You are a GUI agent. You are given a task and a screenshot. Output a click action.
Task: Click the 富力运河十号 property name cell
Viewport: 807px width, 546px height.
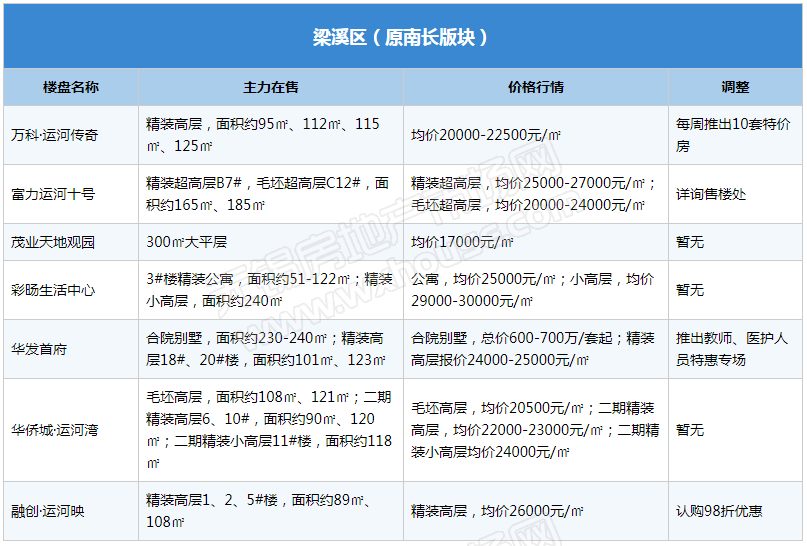52,194
